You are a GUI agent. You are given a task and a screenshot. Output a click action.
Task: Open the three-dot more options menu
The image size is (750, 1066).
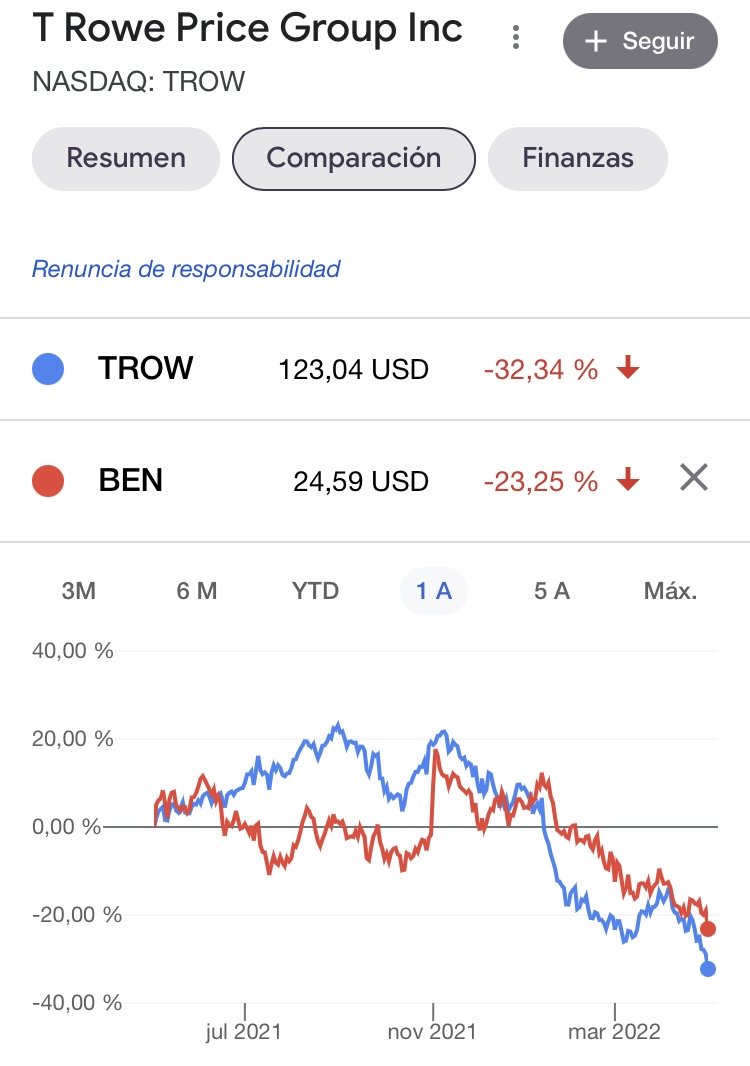516,38
